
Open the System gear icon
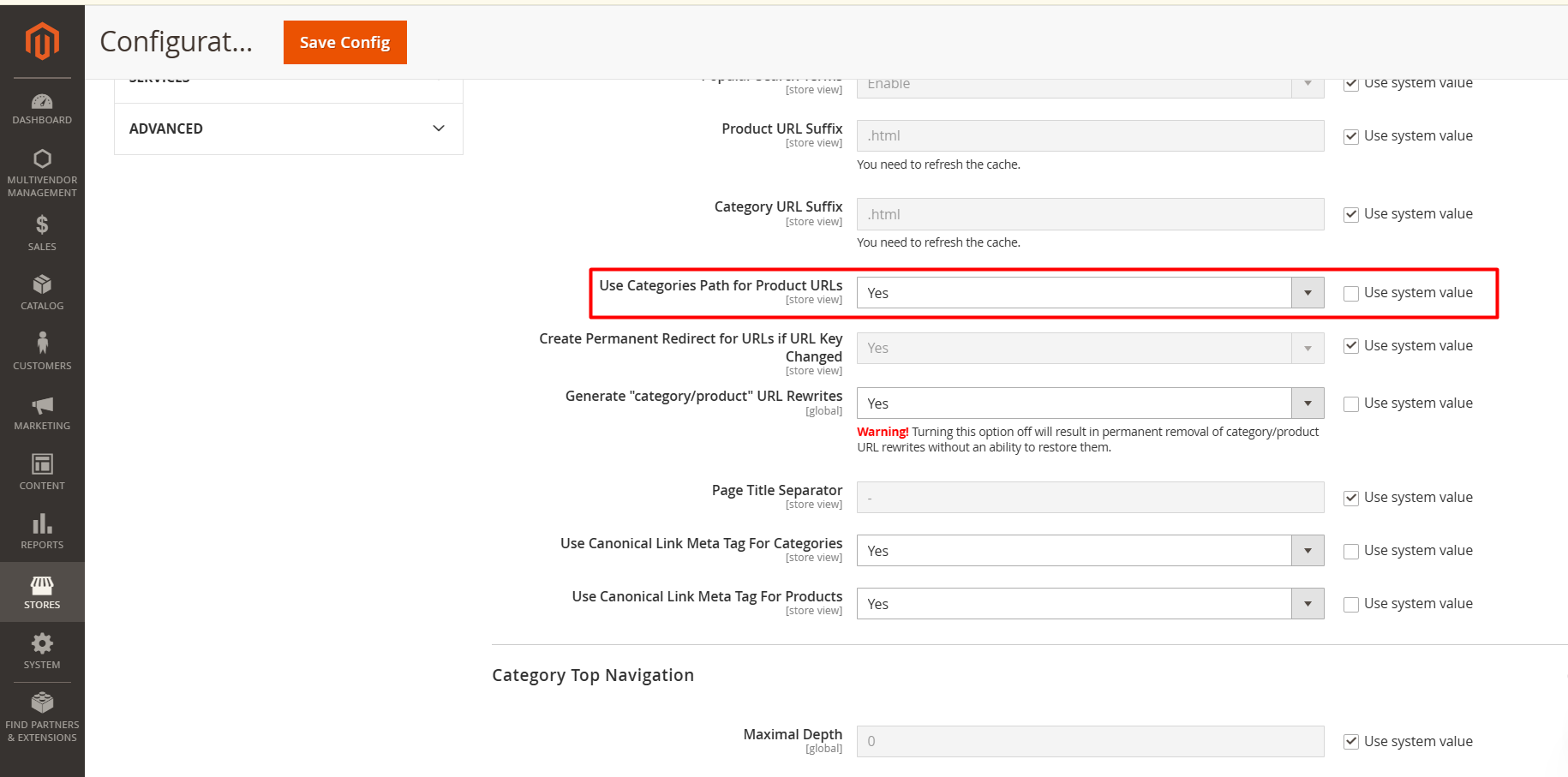42,643
